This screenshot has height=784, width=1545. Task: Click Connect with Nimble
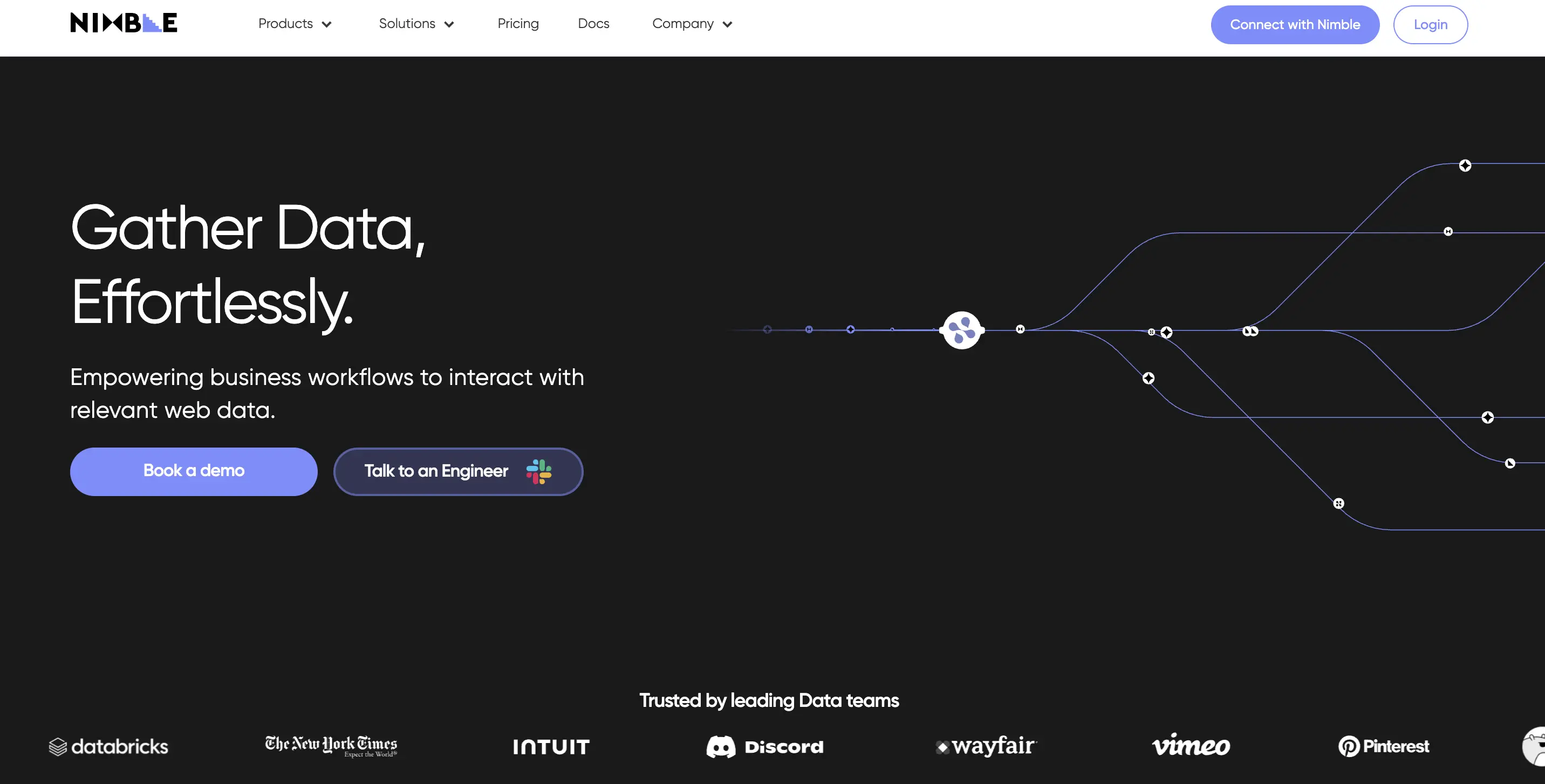[1295, 25]
